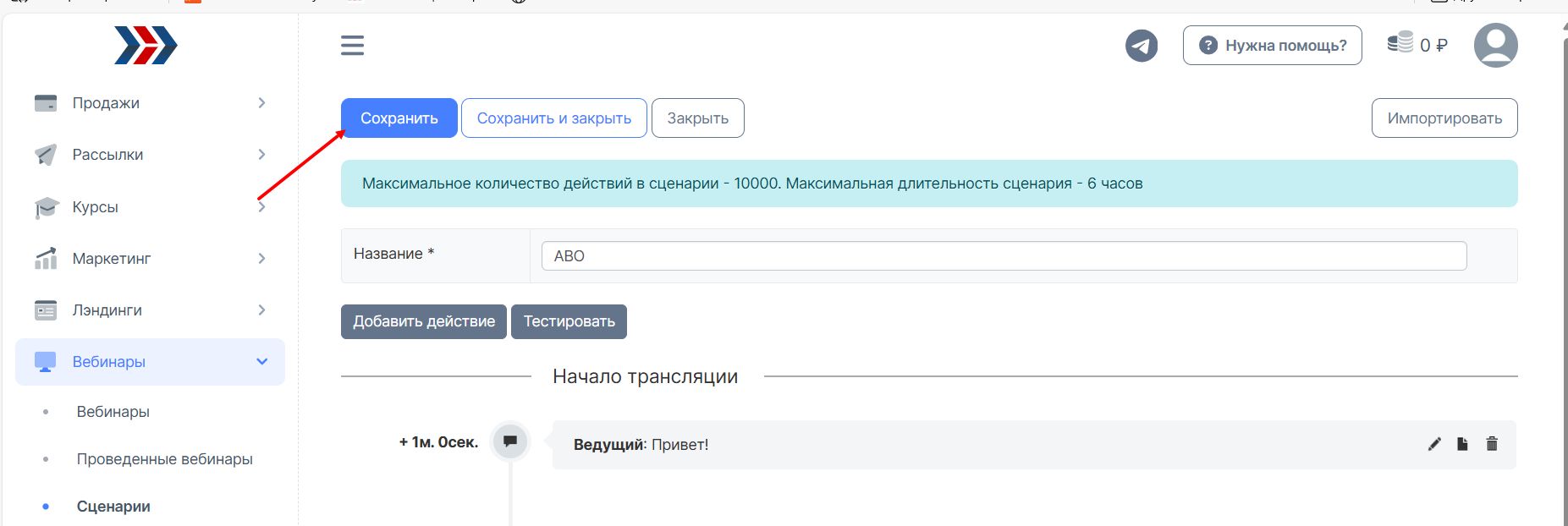The width and height of the screenshot is (1568, 526).
Task: Duplicate the action using copy icon
Action: tap(1462, 445)
